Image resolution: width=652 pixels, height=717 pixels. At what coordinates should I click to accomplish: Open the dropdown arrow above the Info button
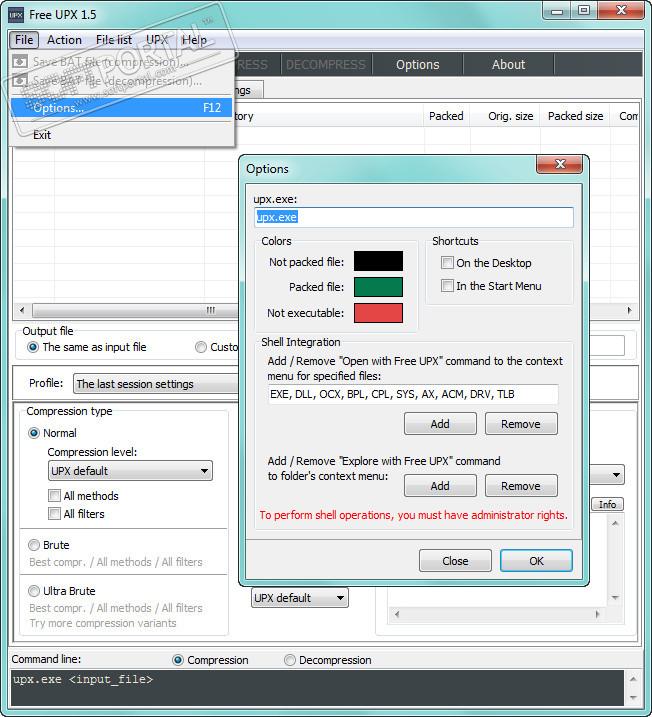coord(616,475)
